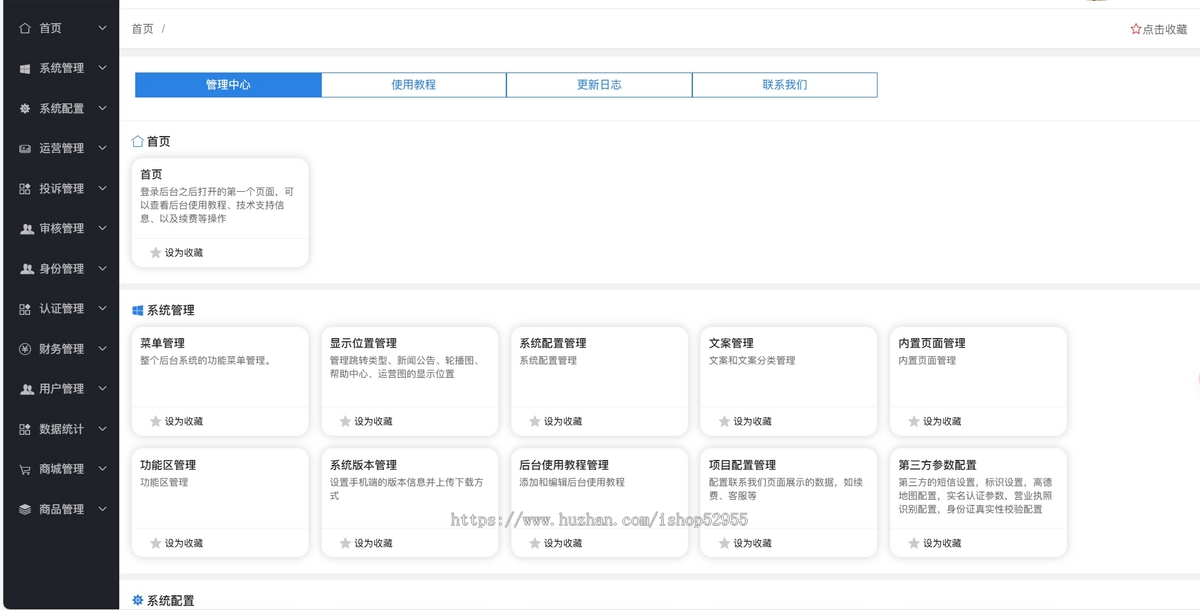Click the people icon beside 身份管理

26,269
